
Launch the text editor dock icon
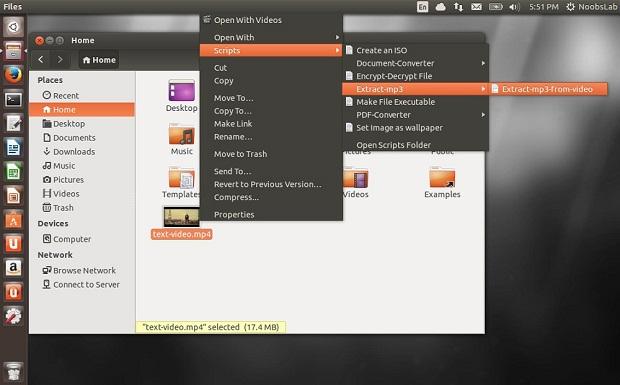(x=13, y=123)
